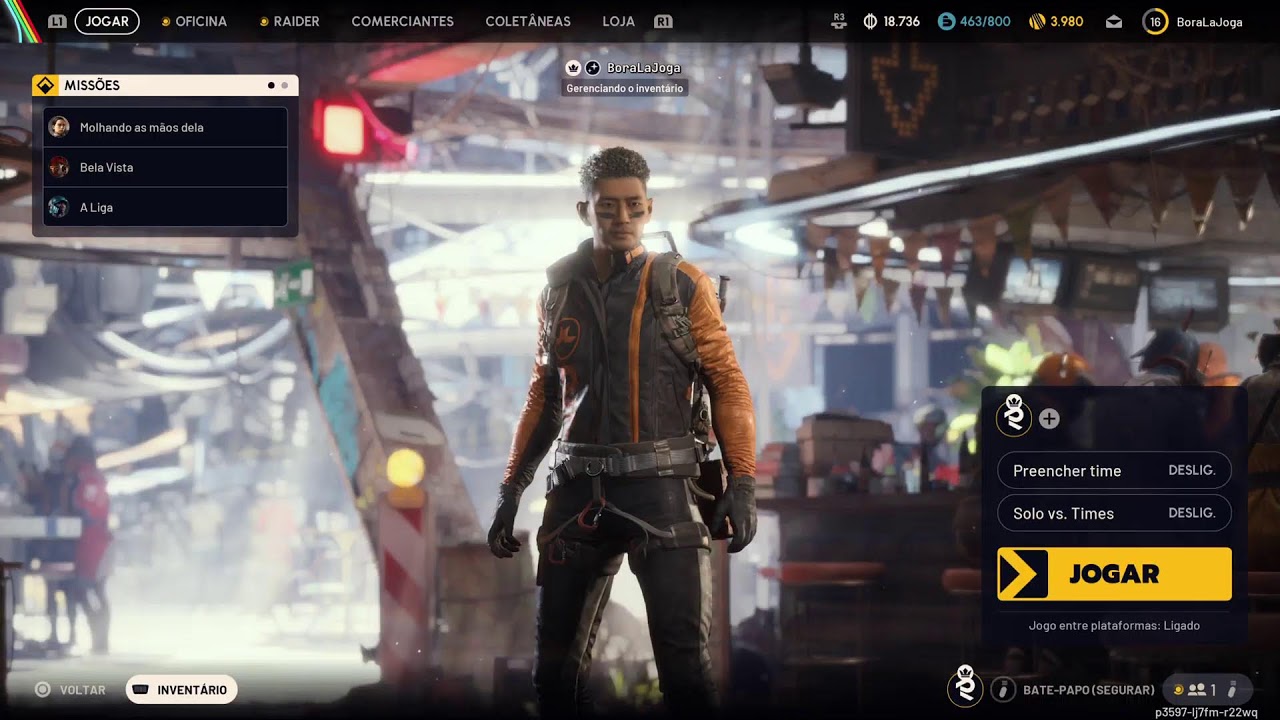Click the portrait icon beside A Liga

[59, 207]
